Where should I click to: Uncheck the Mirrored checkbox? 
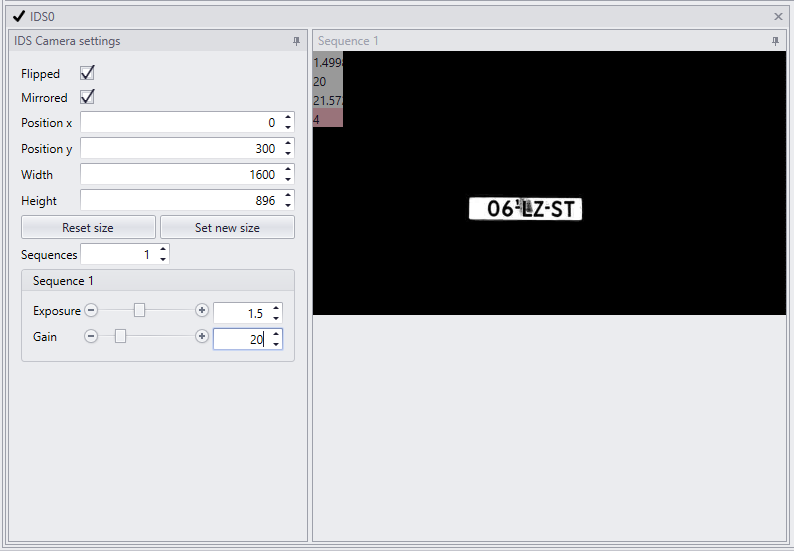coord(87,97)
